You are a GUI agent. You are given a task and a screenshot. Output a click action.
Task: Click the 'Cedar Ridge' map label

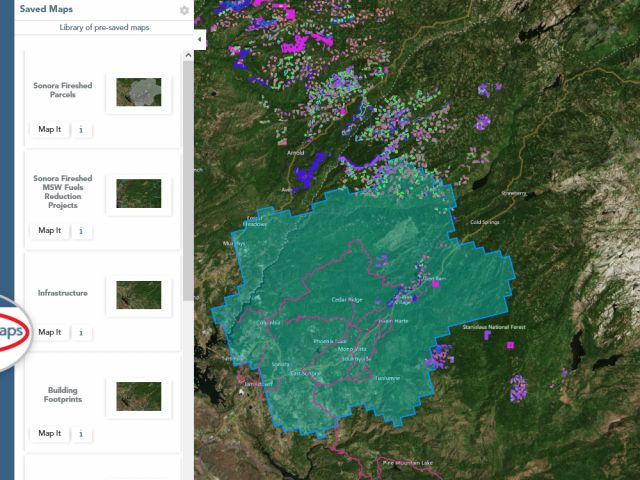[x=347, y=300]
